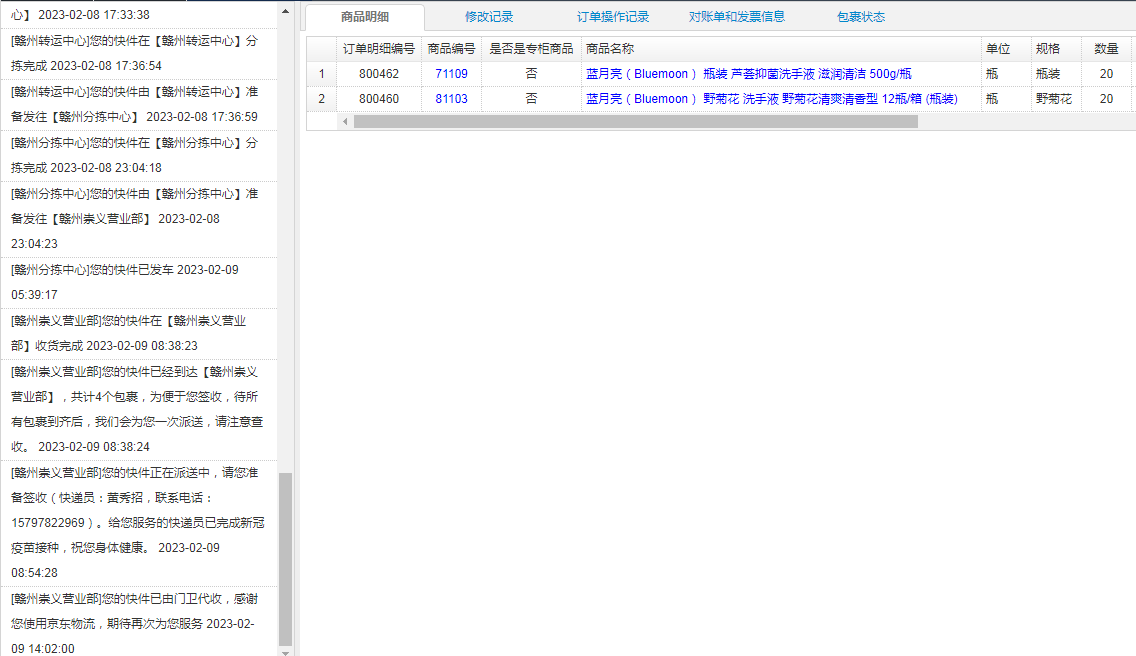The height and width of the screenshot is (656, 1136).
Task: Select tracking entry dated 2023-02-08 17:36:54
Action: [x=138, y=54]
